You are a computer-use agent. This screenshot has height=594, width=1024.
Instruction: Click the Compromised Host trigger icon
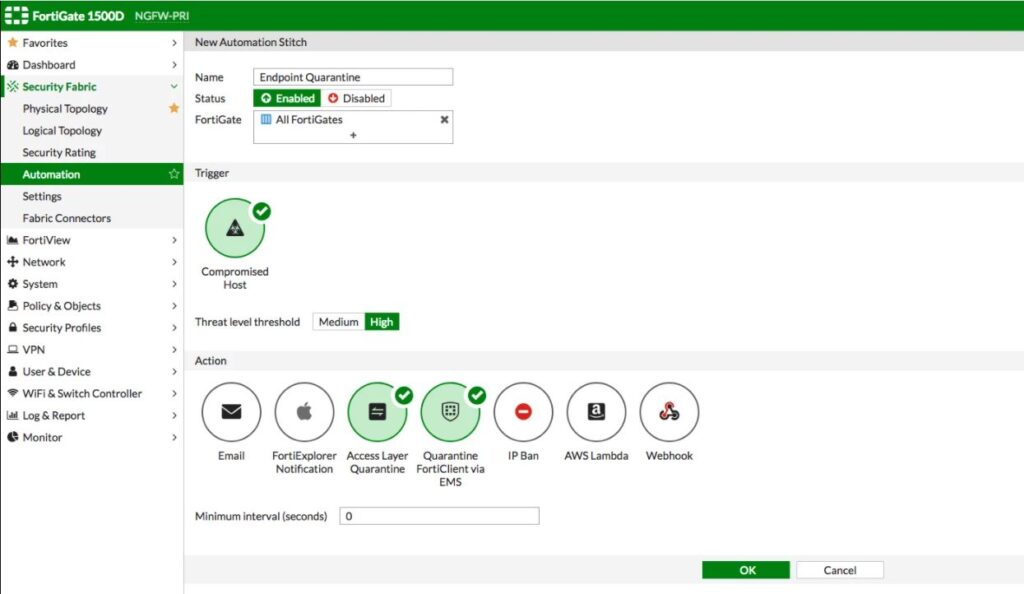235,228
